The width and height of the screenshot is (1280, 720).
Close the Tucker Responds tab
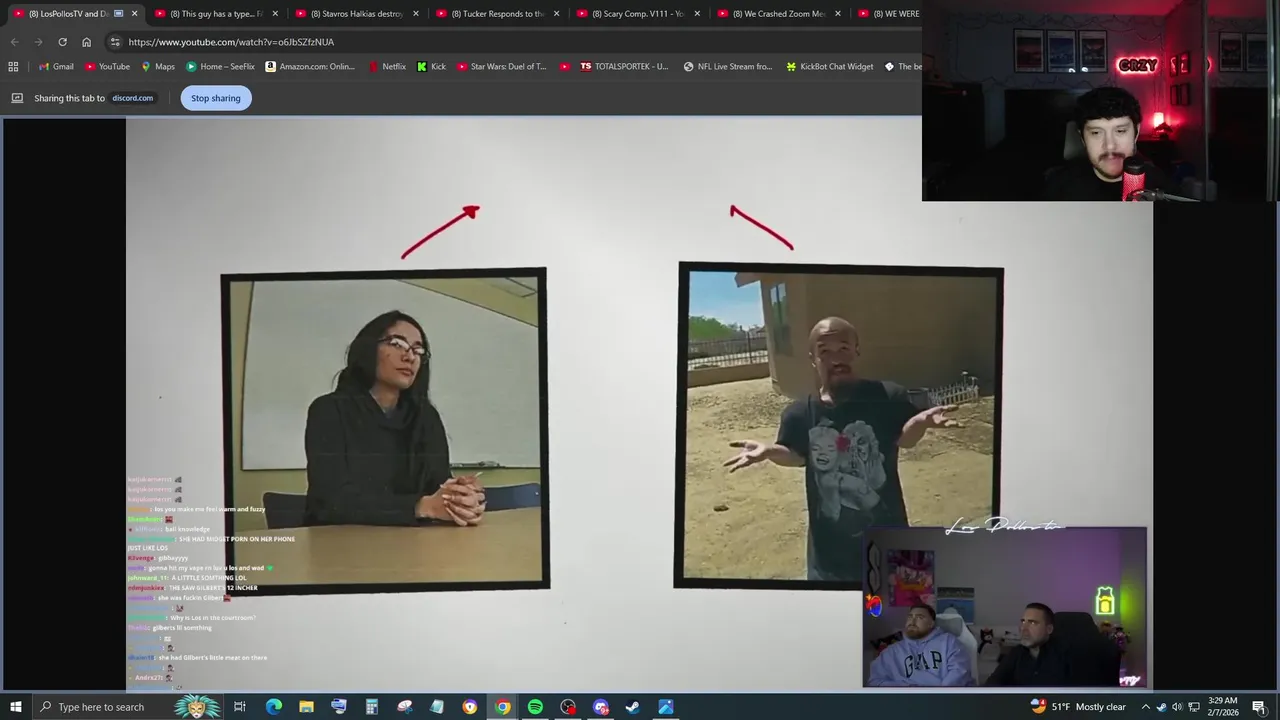556,14
